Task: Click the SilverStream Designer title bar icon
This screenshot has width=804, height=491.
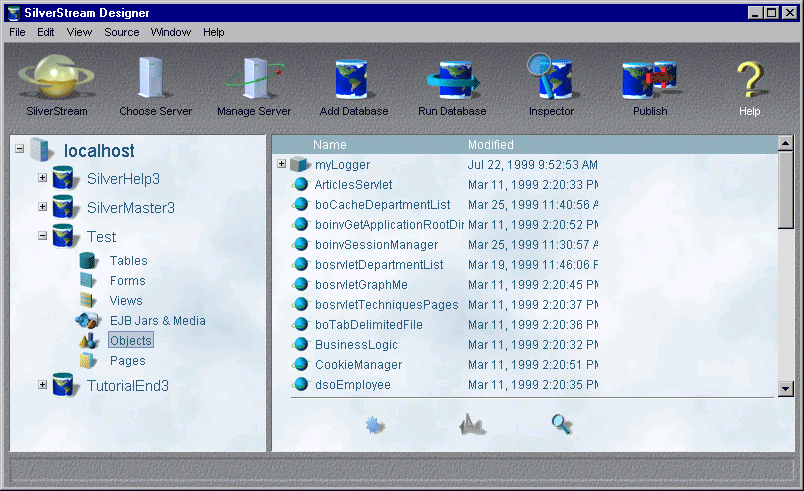Action: 14,13
